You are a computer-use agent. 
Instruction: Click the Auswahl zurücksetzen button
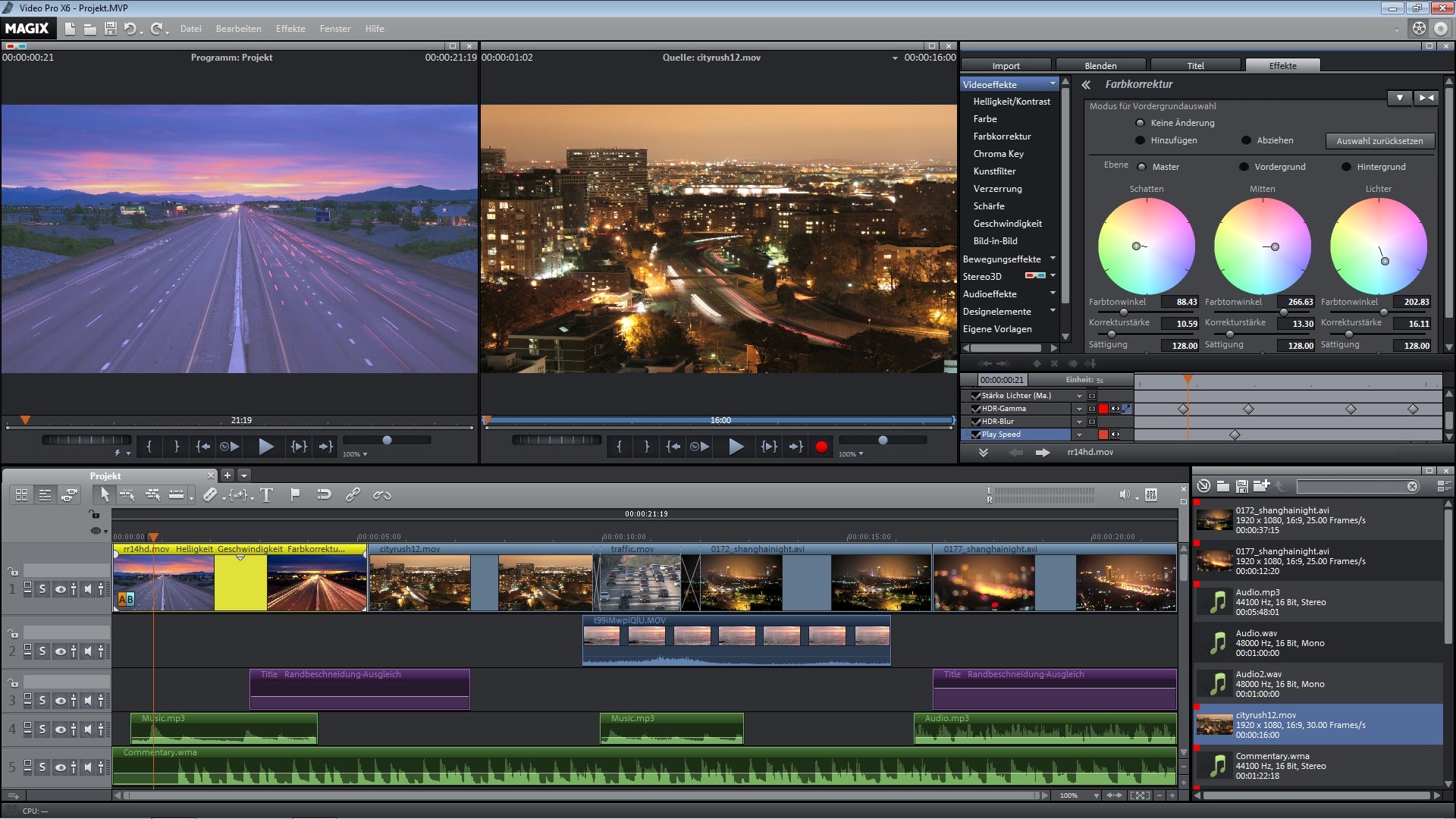[1379, 141]
